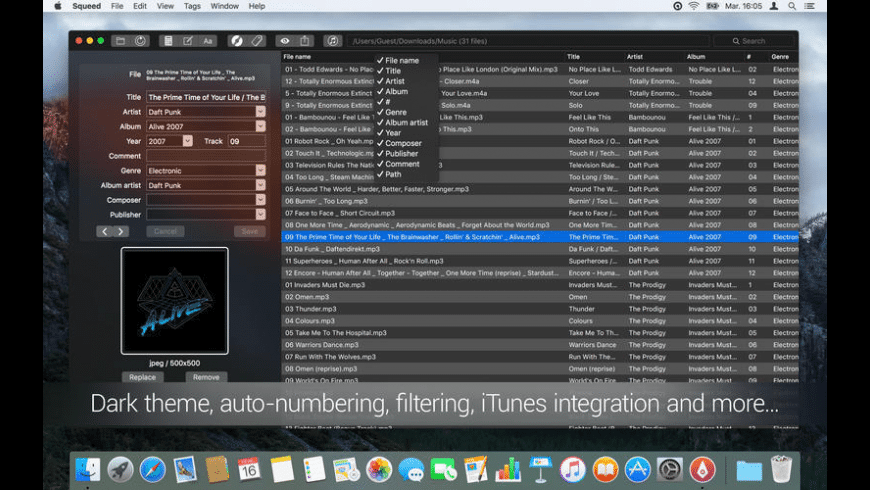Open App Store from the dock

click(x=638, y=469)
